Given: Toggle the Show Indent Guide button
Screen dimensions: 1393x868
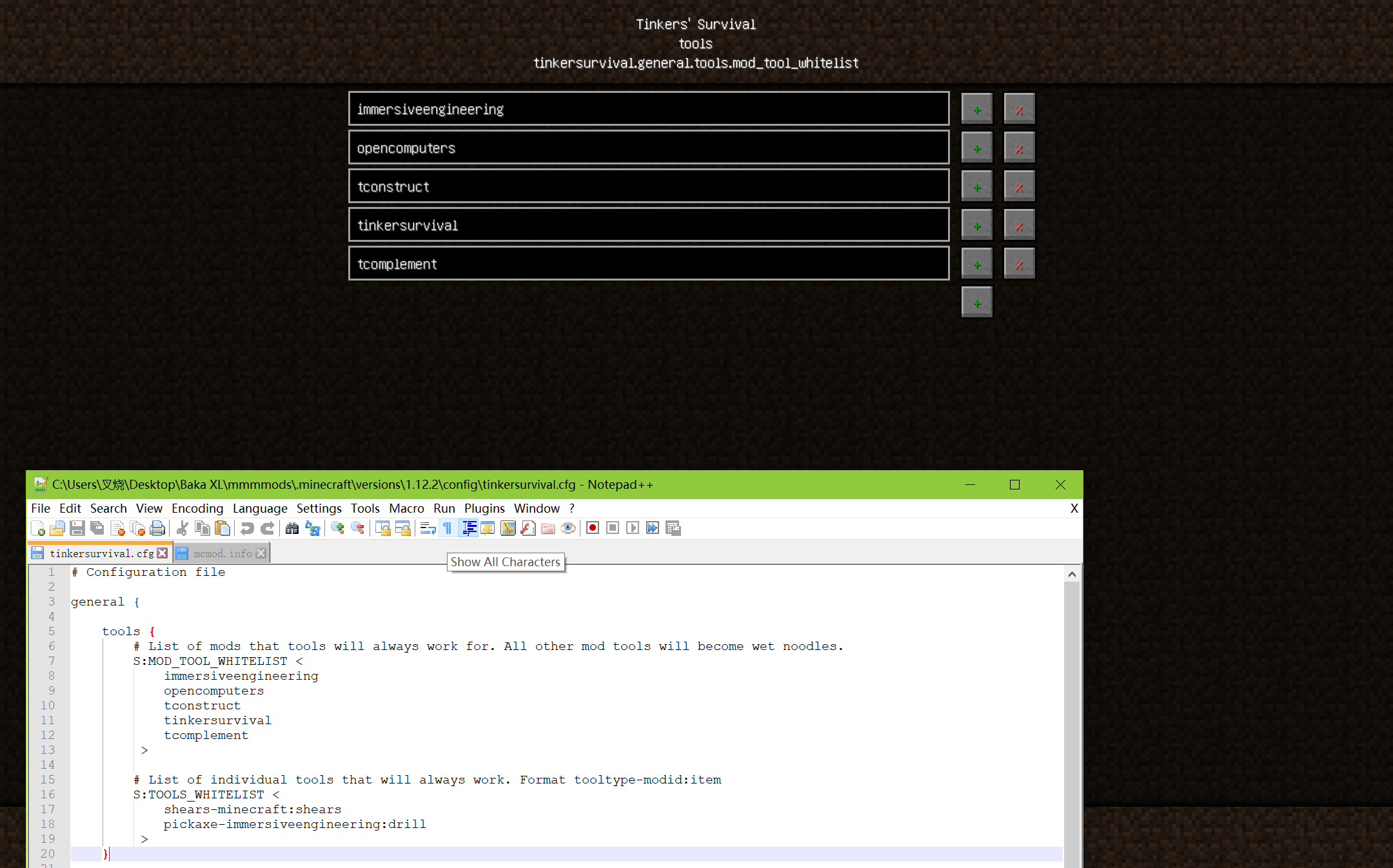Looking at the screenshot, I should [469, 528].
